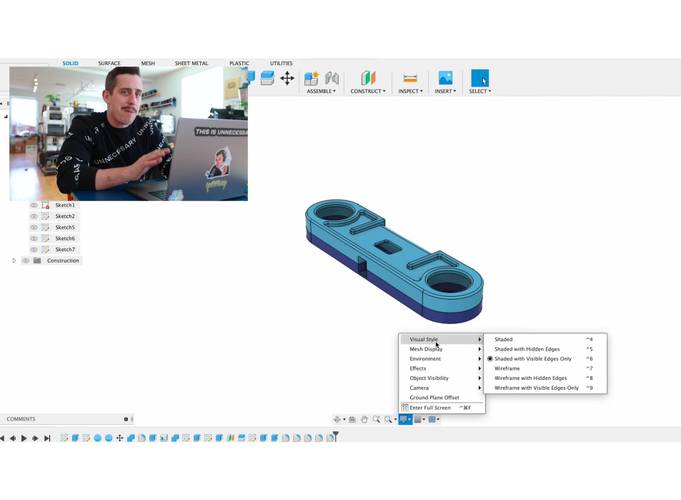Open the CONSTRUCT dropdown menu
The image size is (681, 500).
[368, 91]
